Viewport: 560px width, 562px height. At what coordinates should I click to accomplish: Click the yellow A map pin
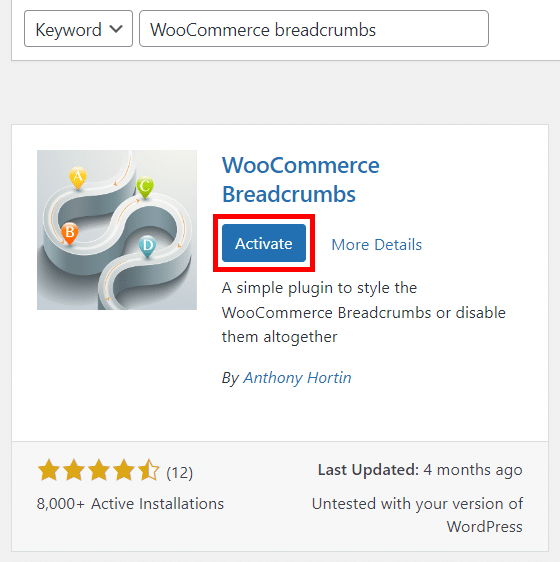tap(78, 177)
